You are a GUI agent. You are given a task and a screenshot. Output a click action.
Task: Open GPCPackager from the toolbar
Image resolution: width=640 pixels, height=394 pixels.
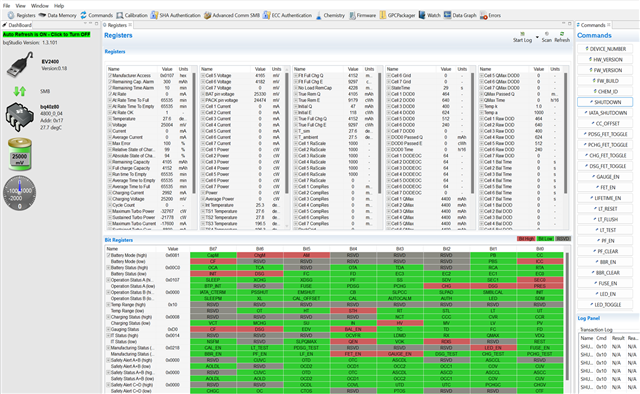click(x=397, y=16)
